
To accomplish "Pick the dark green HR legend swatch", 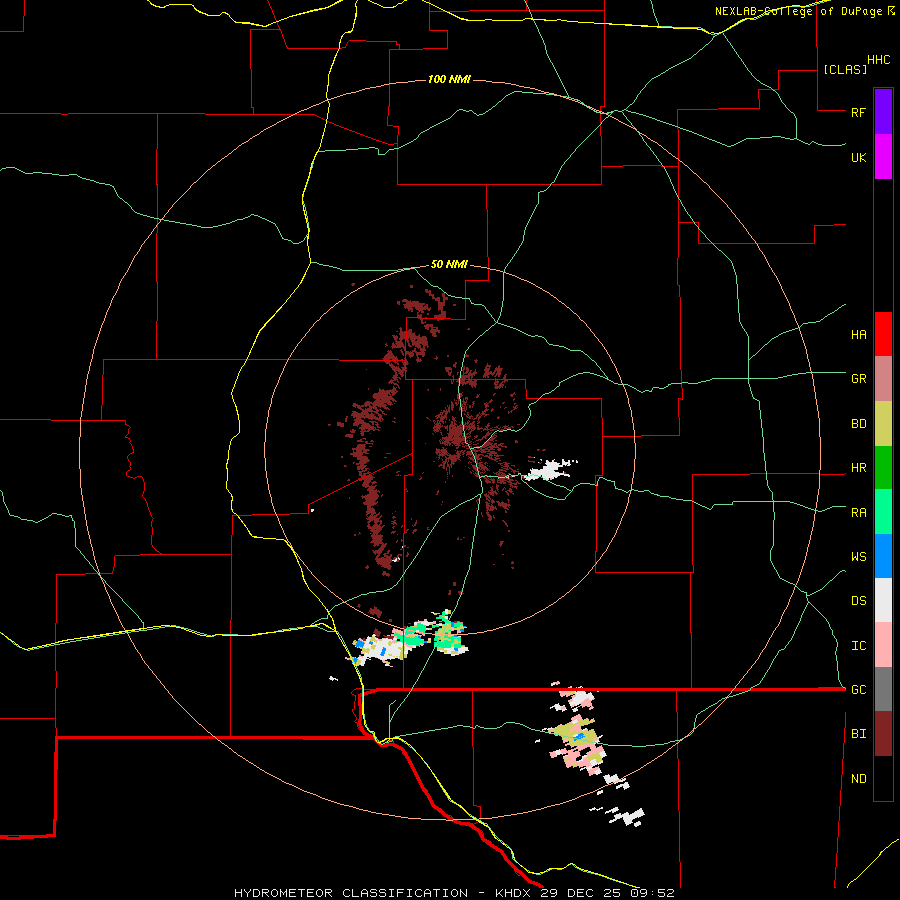I will pyautogui.click(x=883, y=467).
